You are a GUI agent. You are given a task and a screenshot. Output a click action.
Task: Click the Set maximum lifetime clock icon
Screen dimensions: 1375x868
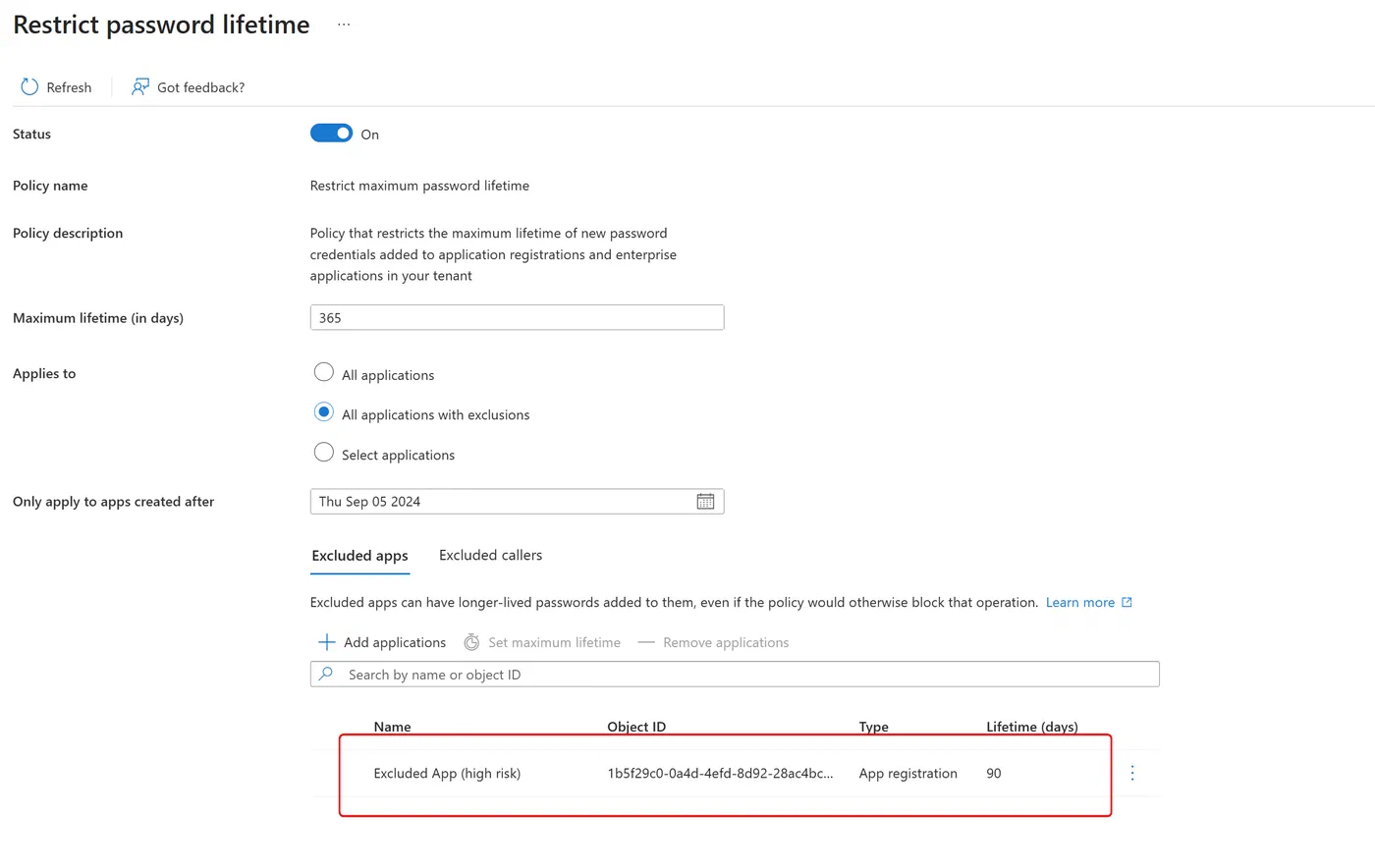pyautogui.click(x=471, y=642)
